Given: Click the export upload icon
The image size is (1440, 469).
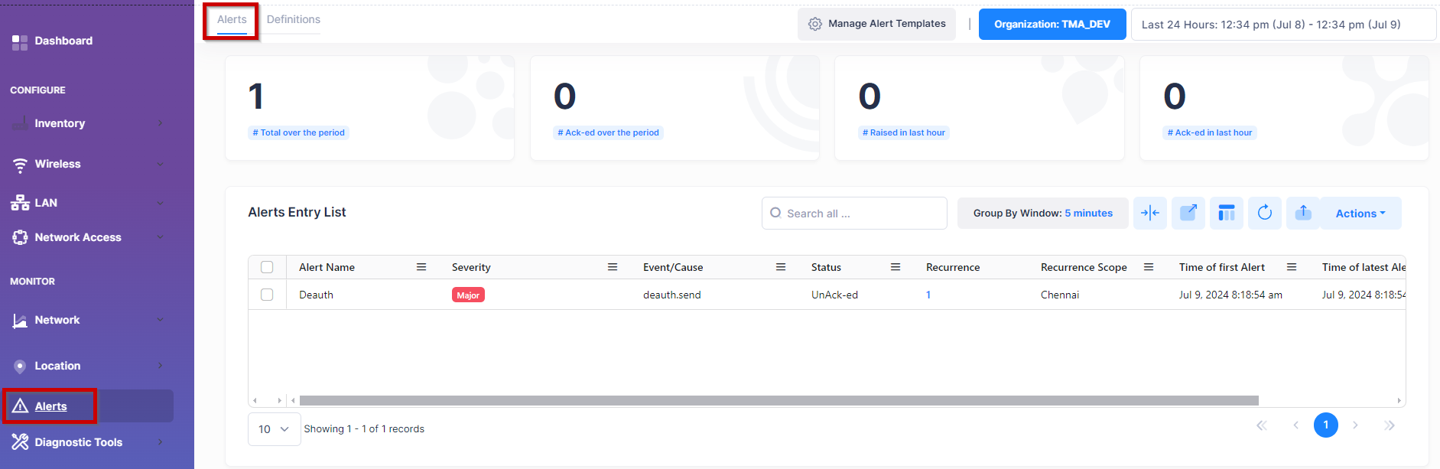Looking at the screenshot, I should [x=1302, y=213].
